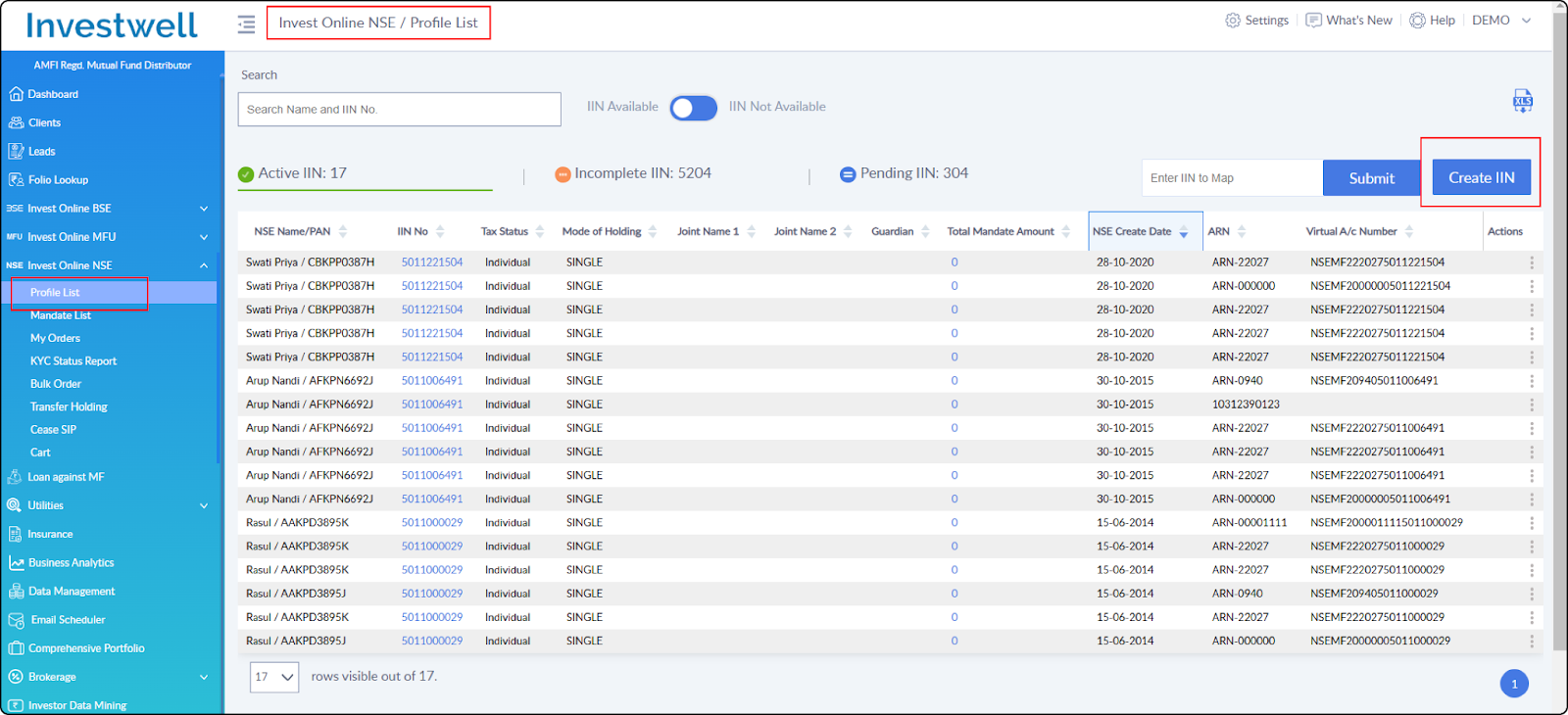Viewport: 1568px width, 715px height.
Task: Sort by Mode of Holding arrows
Action: pyautogui.click(x=653, y=231)
